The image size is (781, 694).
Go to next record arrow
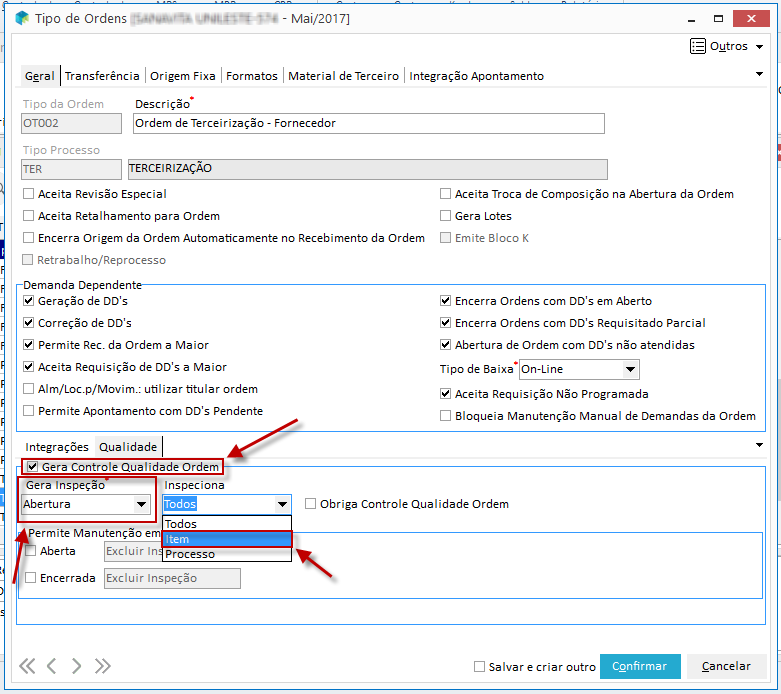coord(76,666)
